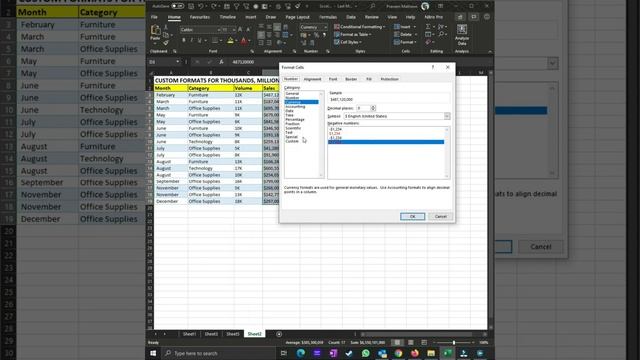
Task: Open Chrome from the taskbar
Action: 398,353
